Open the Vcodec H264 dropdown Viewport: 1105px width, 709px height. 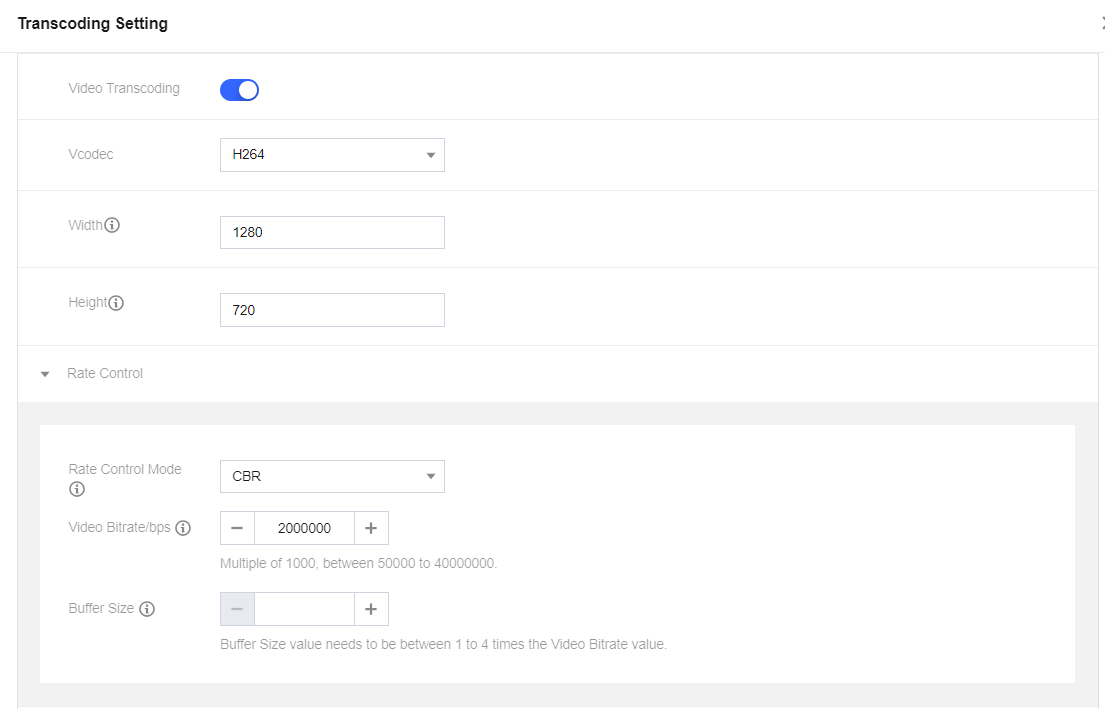pyautogui.click(x=332, y=155)
